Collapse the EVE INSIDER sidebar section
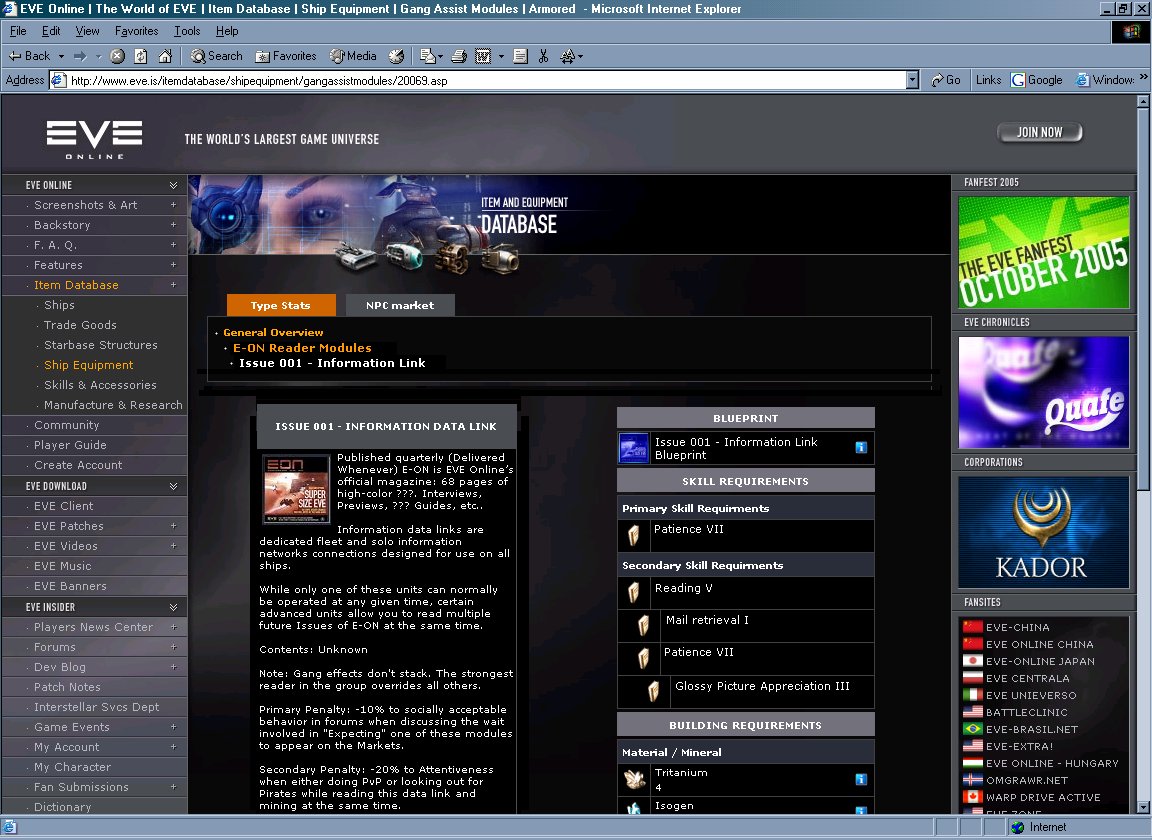The width and height of the screenshot is (1152, 840). [x=173, y=607]
